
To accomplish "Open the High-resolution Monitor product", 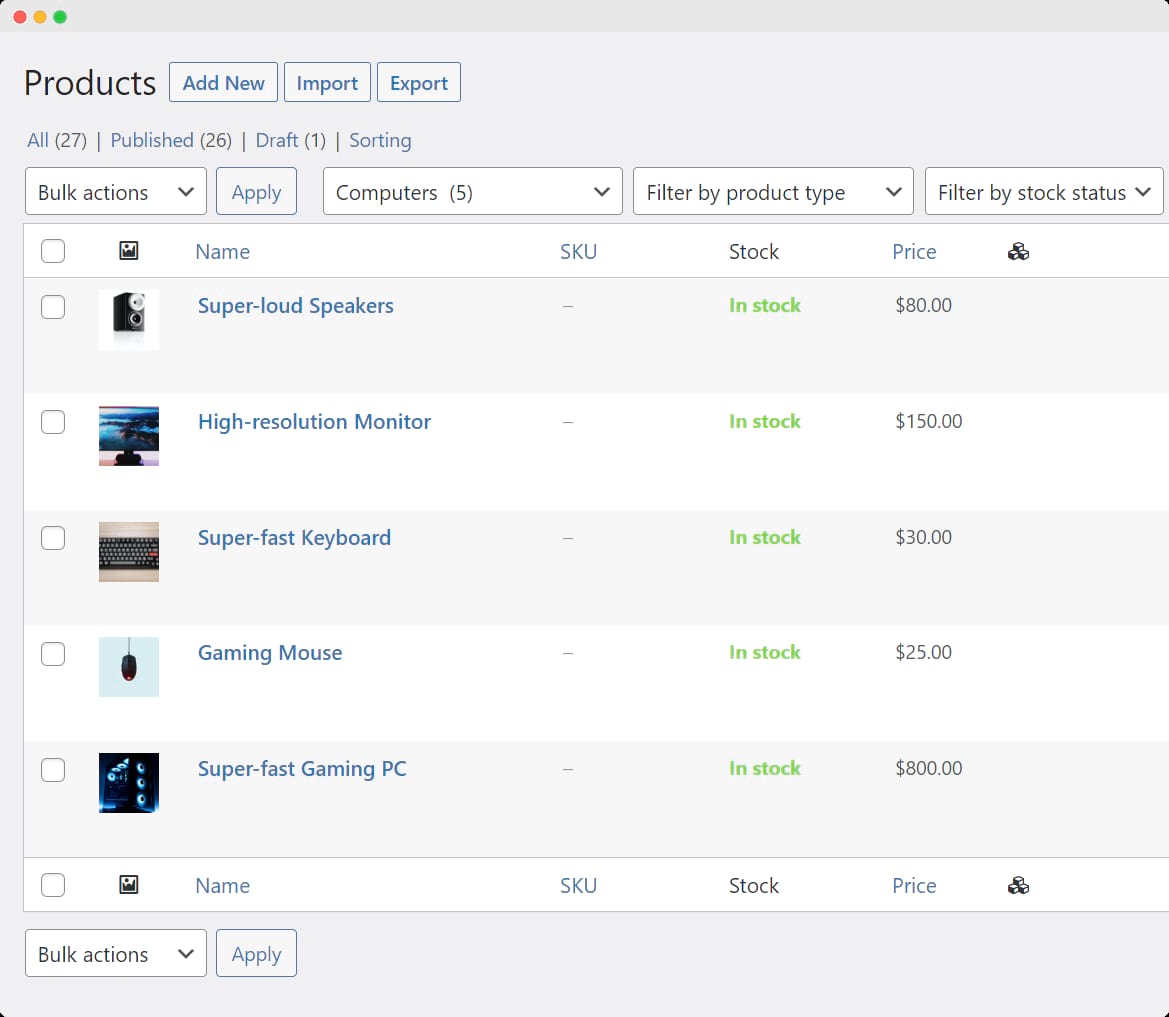I will (314, 422).
